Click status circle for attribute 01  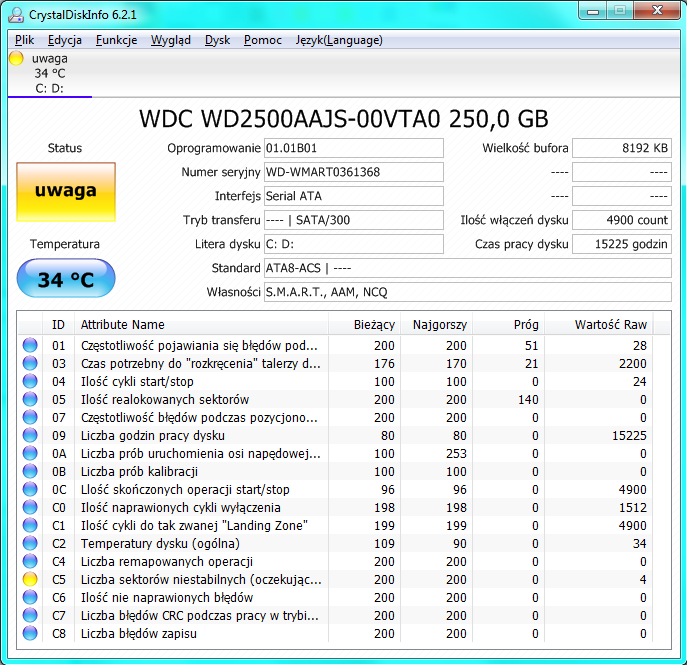click(x=30, y=345)
